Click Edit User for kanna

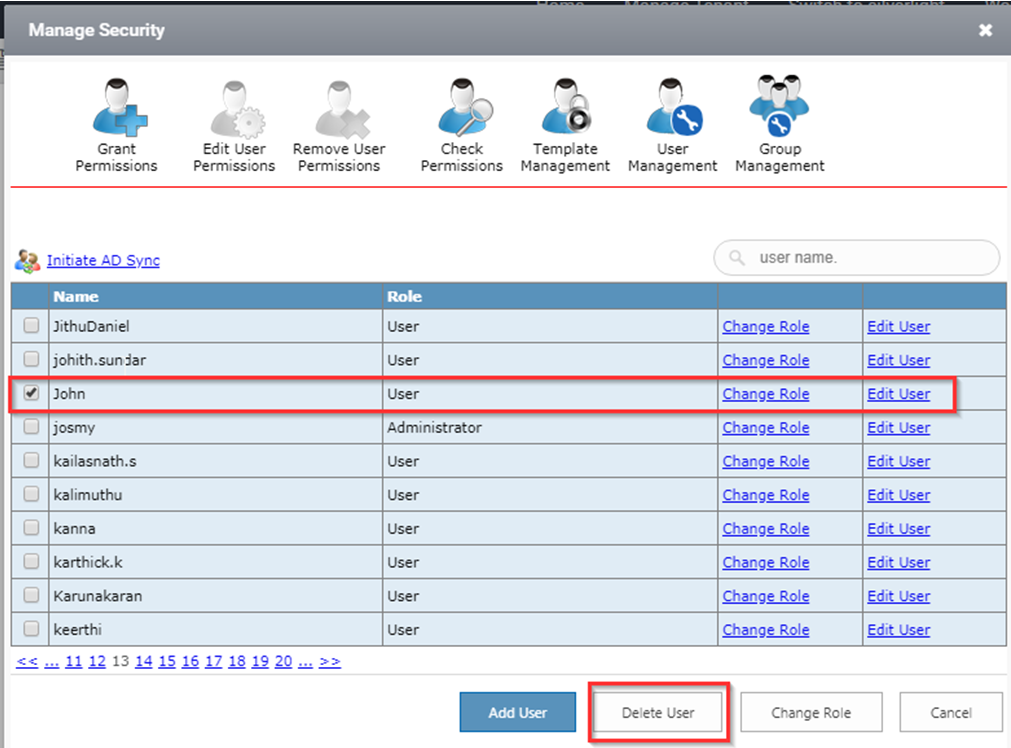[899, 529]
